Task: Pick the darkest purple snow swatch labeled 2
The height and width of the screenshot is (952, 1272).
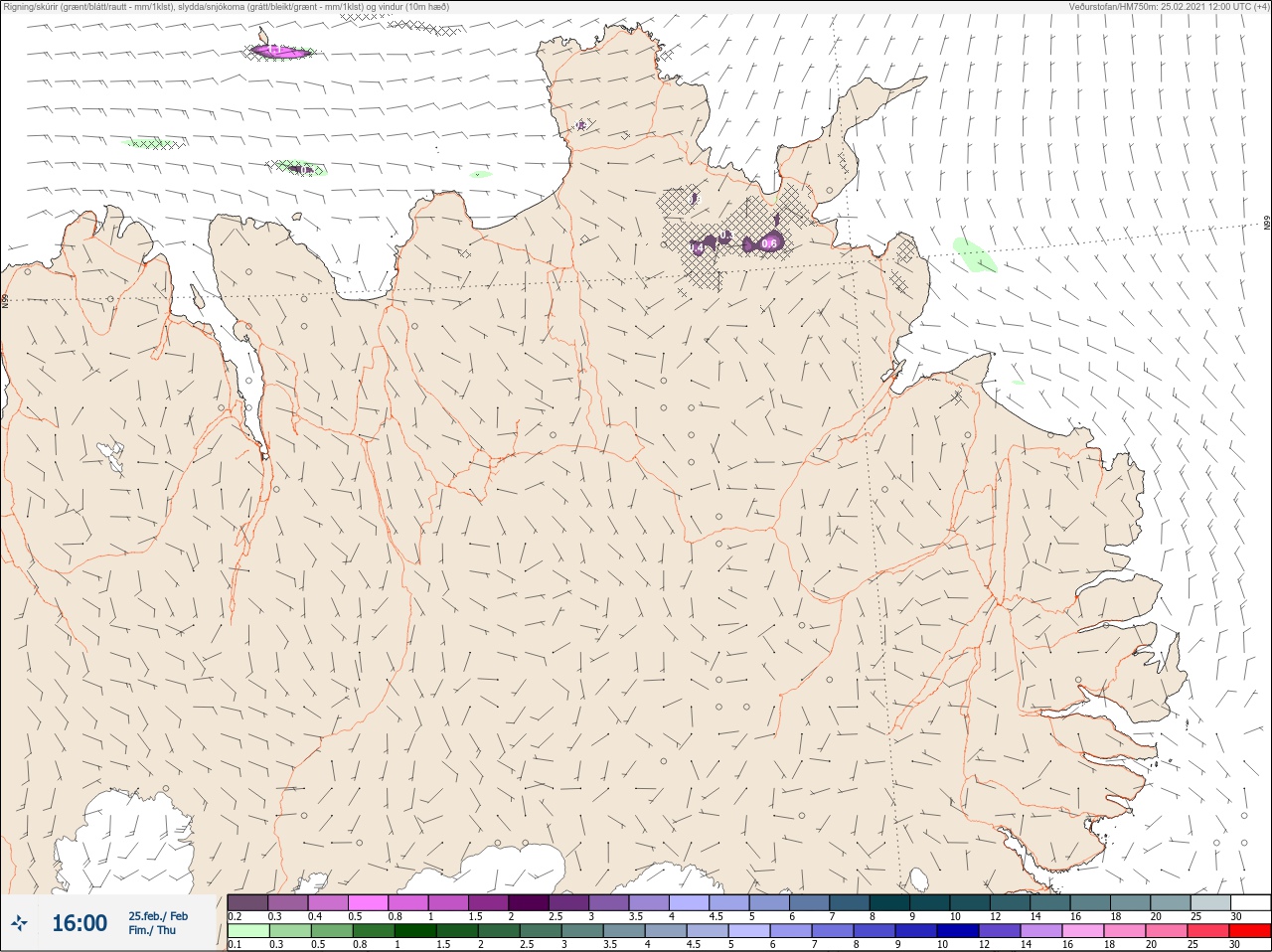Action: [528, 902]
